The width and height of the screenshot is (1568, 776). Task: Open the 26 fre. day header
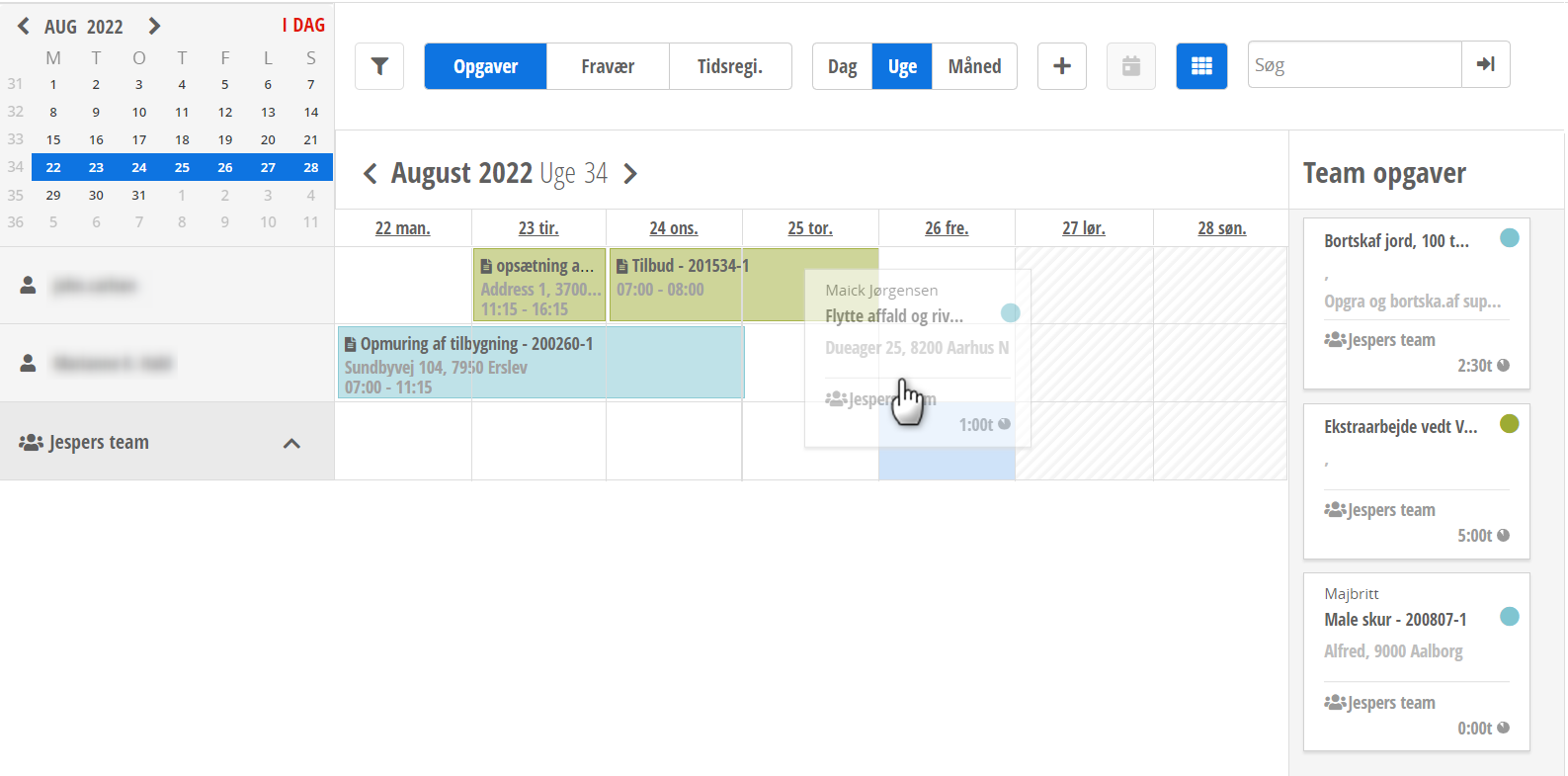947,228
